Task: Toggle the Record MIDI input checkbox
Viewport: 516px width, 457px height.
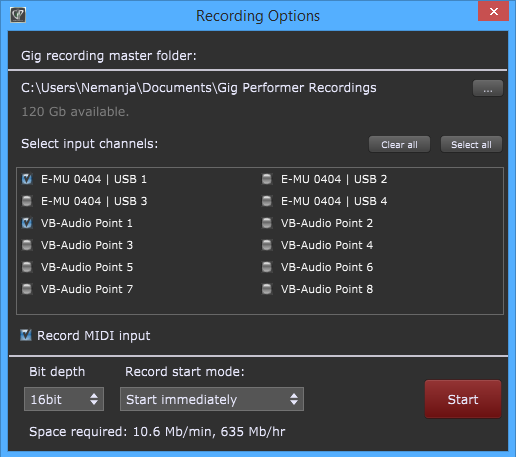Action: [26, 335]
